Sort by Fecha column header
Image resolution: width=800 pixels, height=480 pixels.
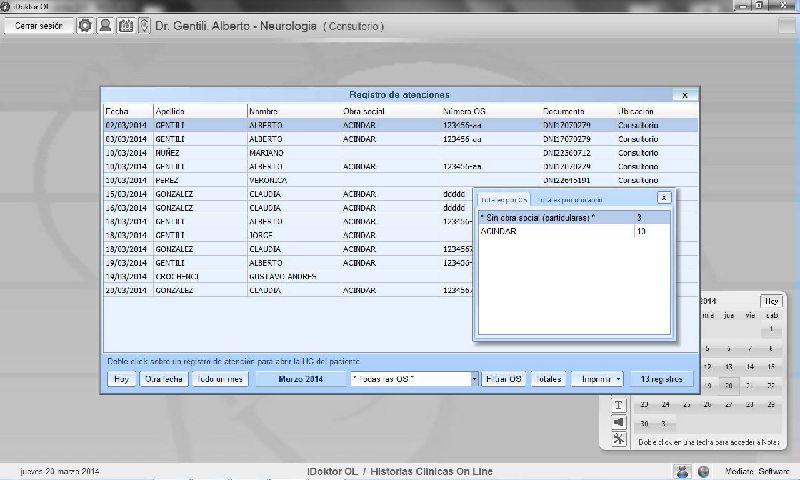[x=128, y=111]
